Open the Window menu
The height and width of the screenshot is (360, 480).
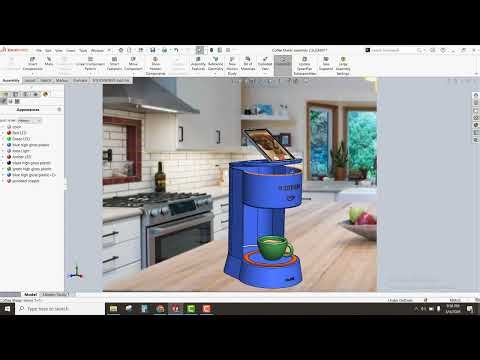coord(98,50)
